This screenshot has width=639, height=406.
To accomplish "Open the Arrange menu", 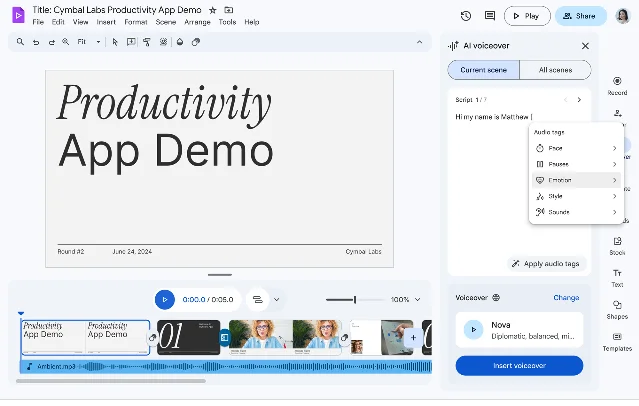I will tap(197, 22).
